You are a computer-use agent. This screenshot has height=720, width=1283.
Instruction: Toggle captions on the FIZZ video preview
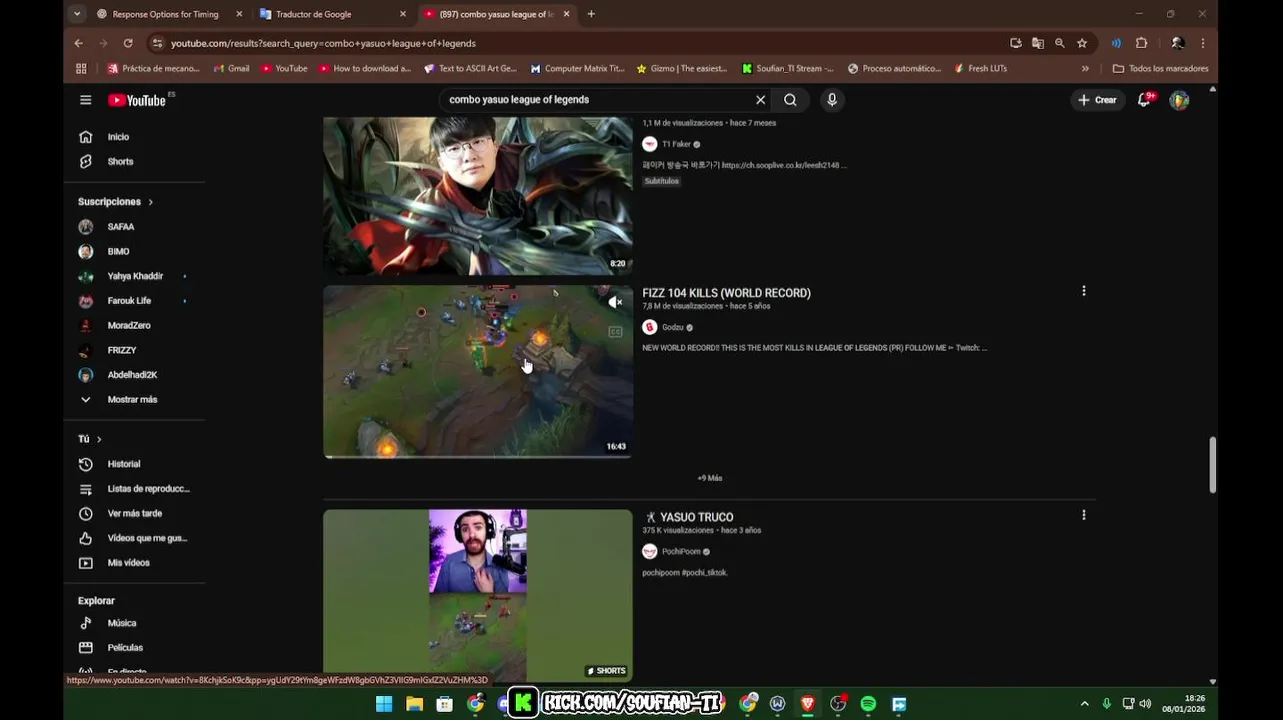click(x=614, y=332)
